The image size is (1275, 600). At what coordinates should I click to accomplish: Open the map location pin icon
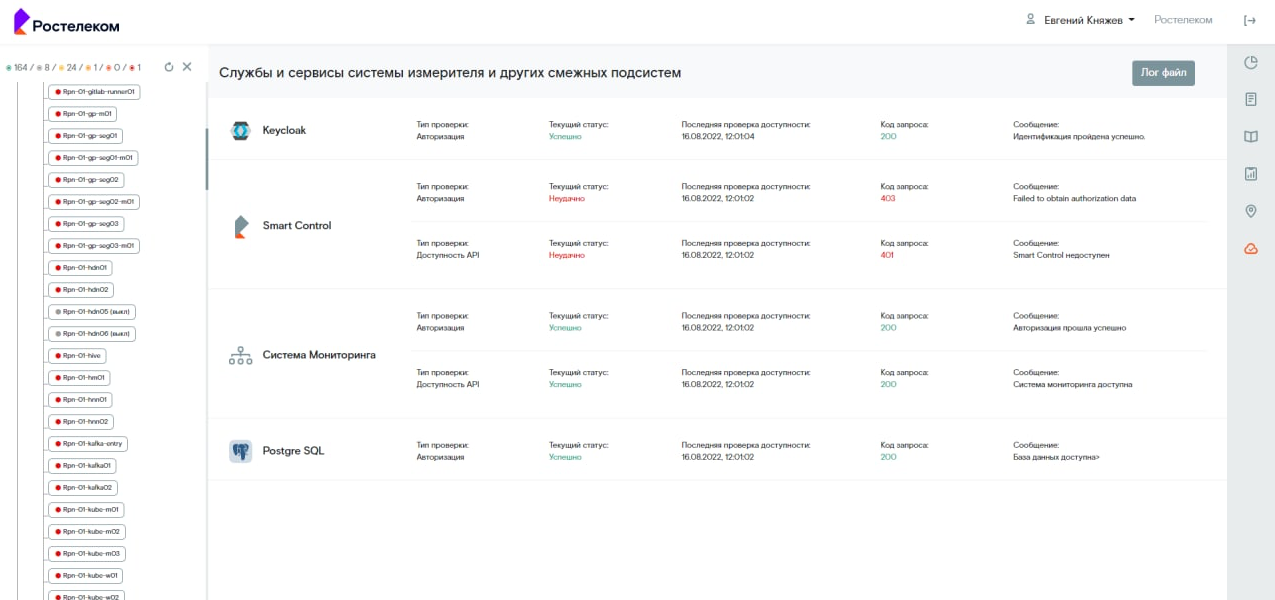pyautogui.click(x=1250, y=211)
